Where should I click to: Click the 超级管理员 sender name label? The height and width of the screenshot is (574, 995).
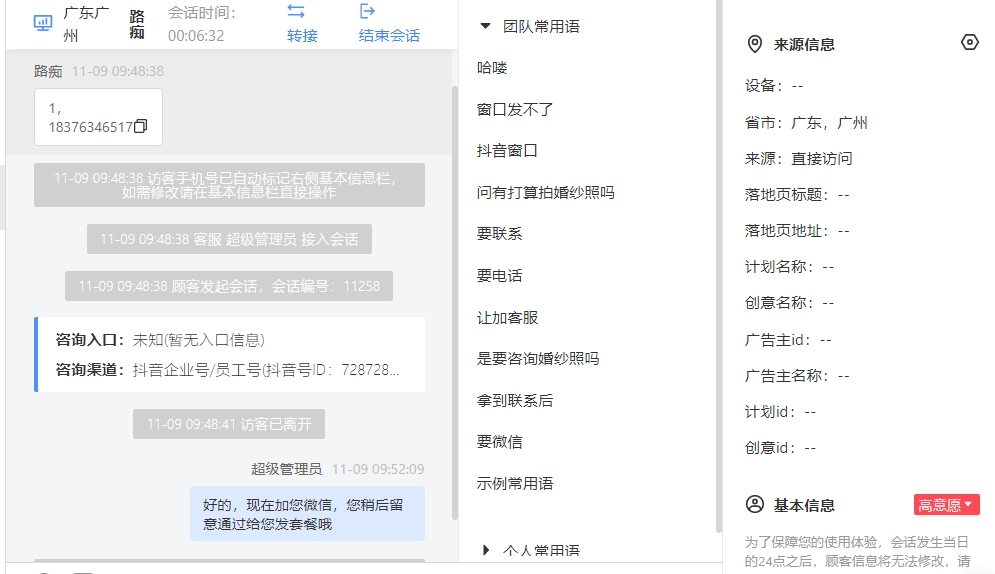[x=286, y=469]
